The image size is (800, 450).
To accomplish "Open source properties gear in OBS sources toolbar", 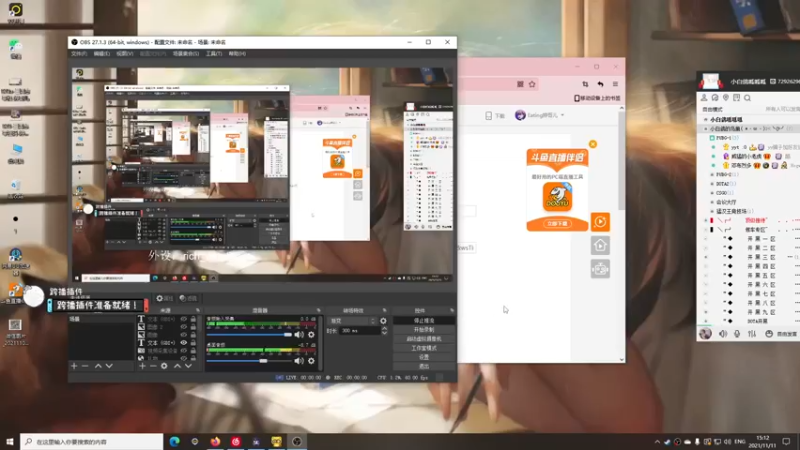I will click(164, 366).
